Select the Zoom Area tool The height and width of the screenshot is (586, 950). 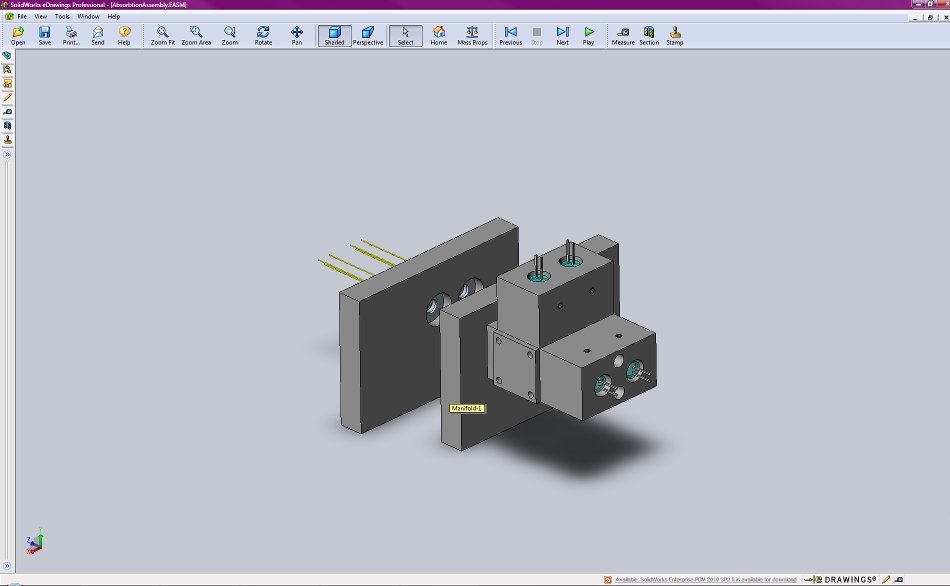(x=196, y=36)
